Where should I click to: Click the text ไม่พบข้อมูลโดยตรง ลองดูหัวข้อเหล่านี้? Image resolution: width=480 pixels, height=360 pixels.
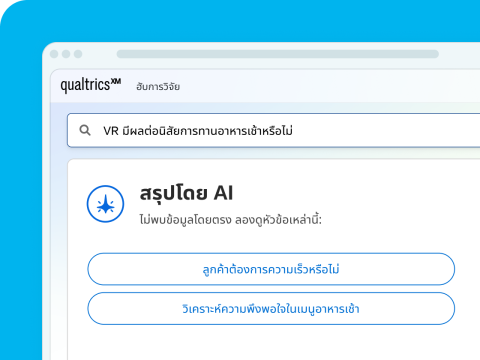point(230,220)
